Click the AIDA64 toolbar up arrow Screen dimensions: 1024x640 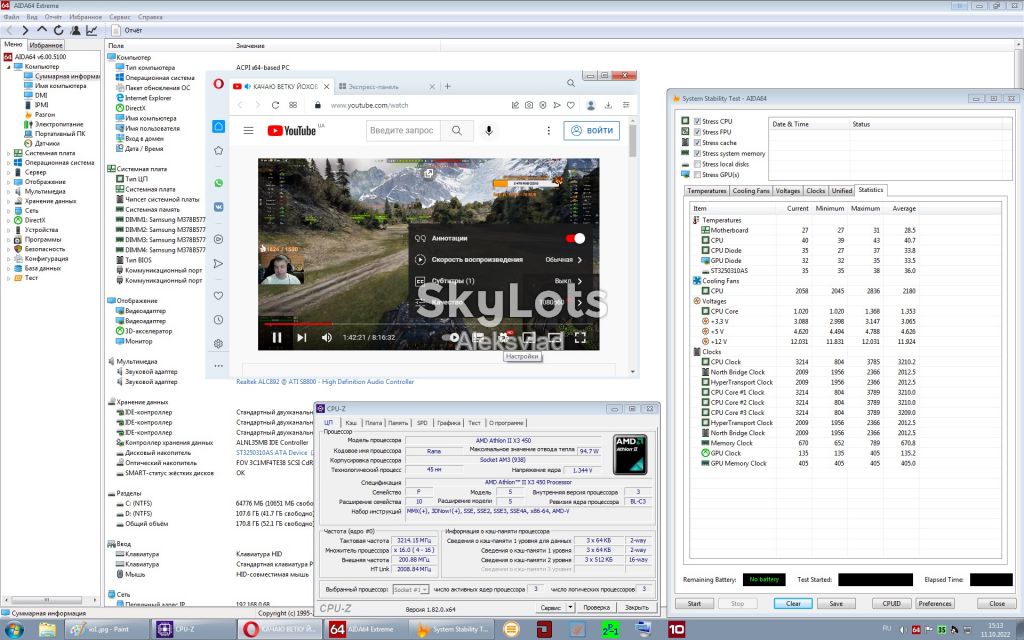(42, 30)
